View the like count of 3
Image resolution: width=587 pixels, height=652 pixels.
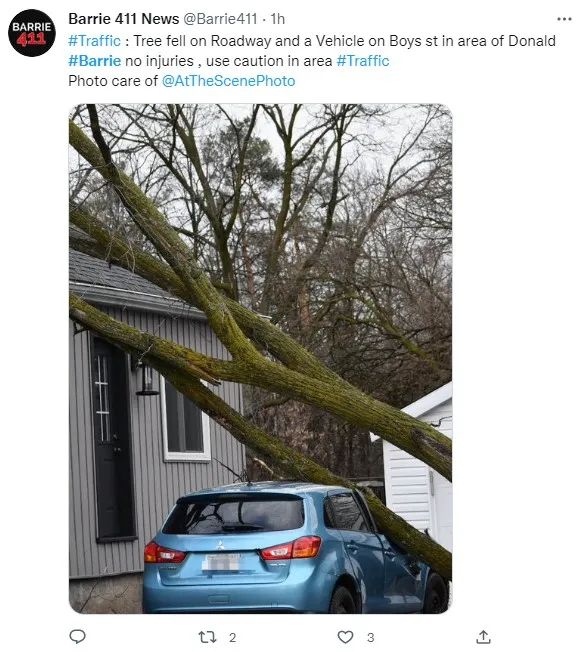pyautogui.click(x=370, y=637)
